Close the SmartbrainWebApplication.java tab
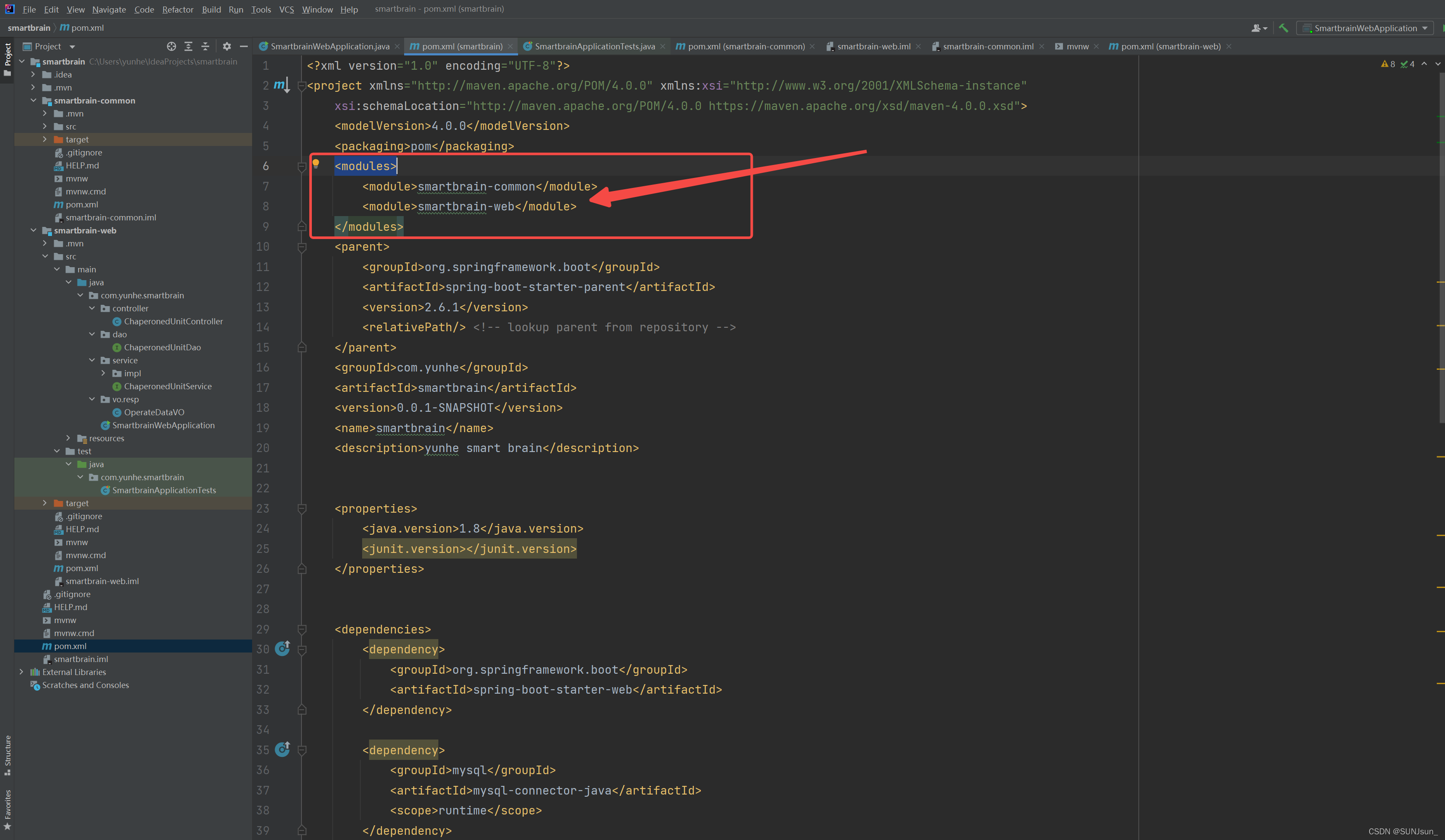The height and width of the screenshot is (840, 1445). click(x=397, y=47)
